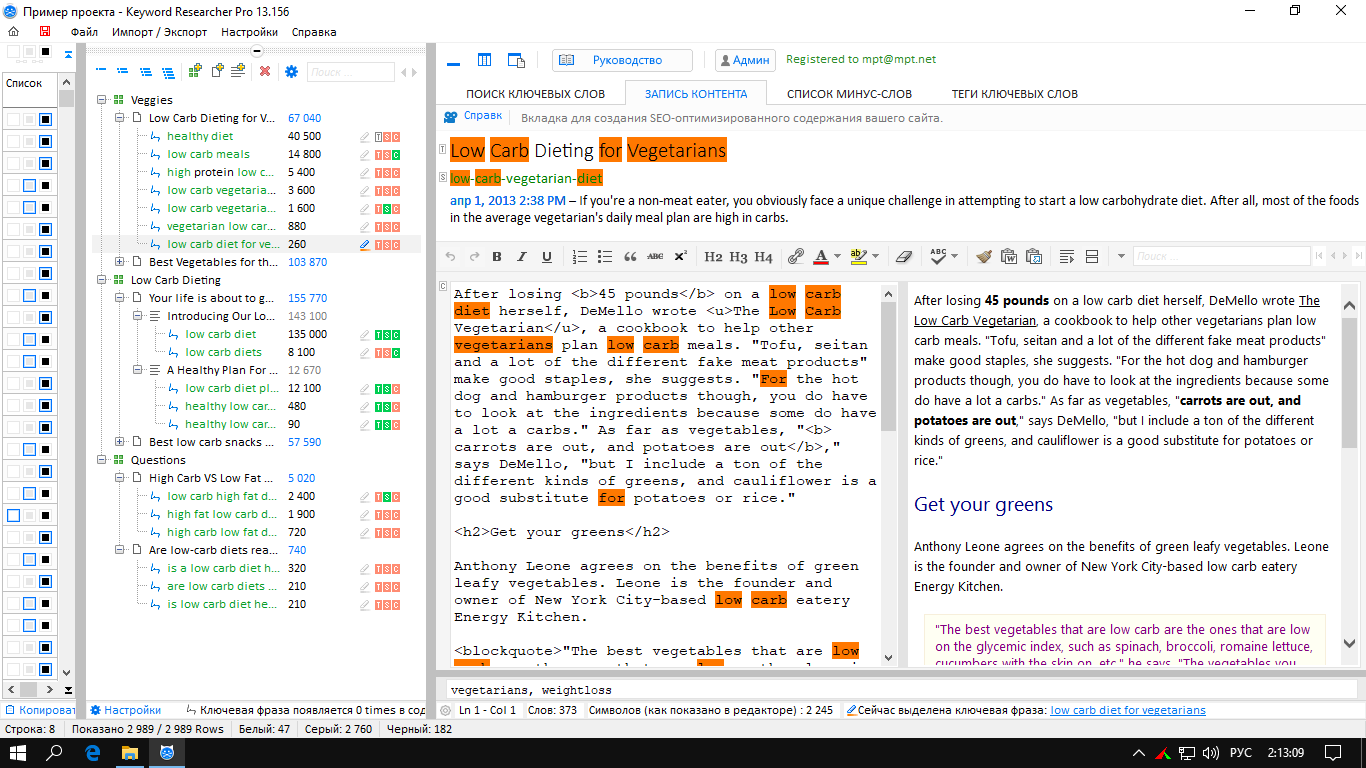Open the Файл menu
This screenshot has width=1366, height=768.
[84, 32]
